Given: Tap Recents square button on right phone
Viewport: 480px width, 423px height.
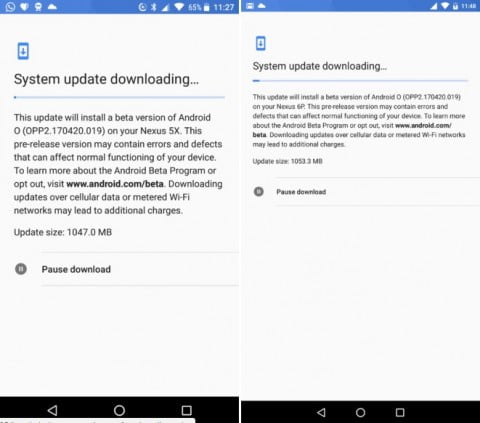Looking at the screenshot, I should [400, 412].
